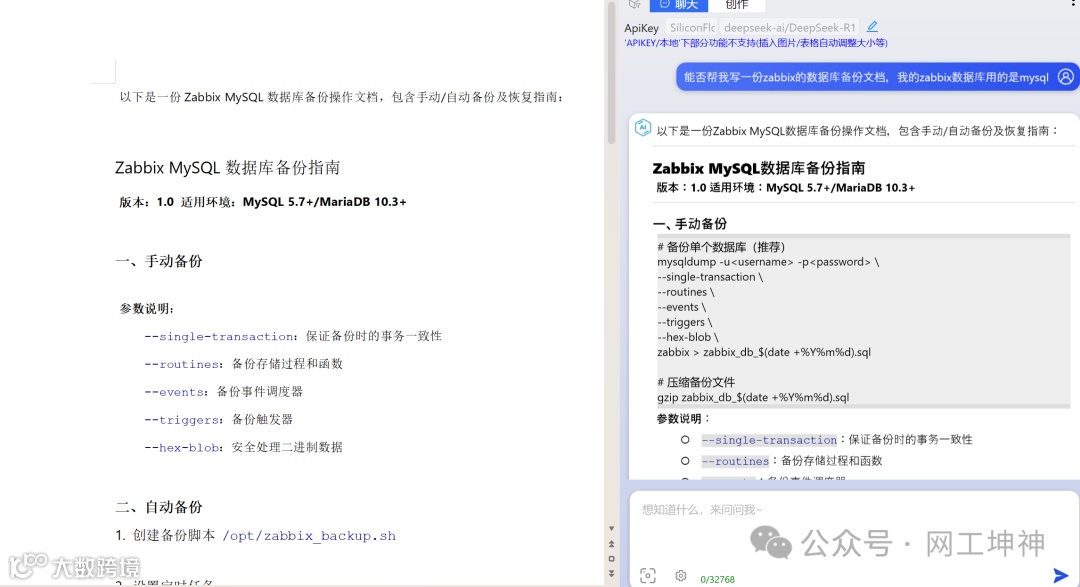
Task: Open the APIKEY limitations notice link
Action: [x=756, y=43]
